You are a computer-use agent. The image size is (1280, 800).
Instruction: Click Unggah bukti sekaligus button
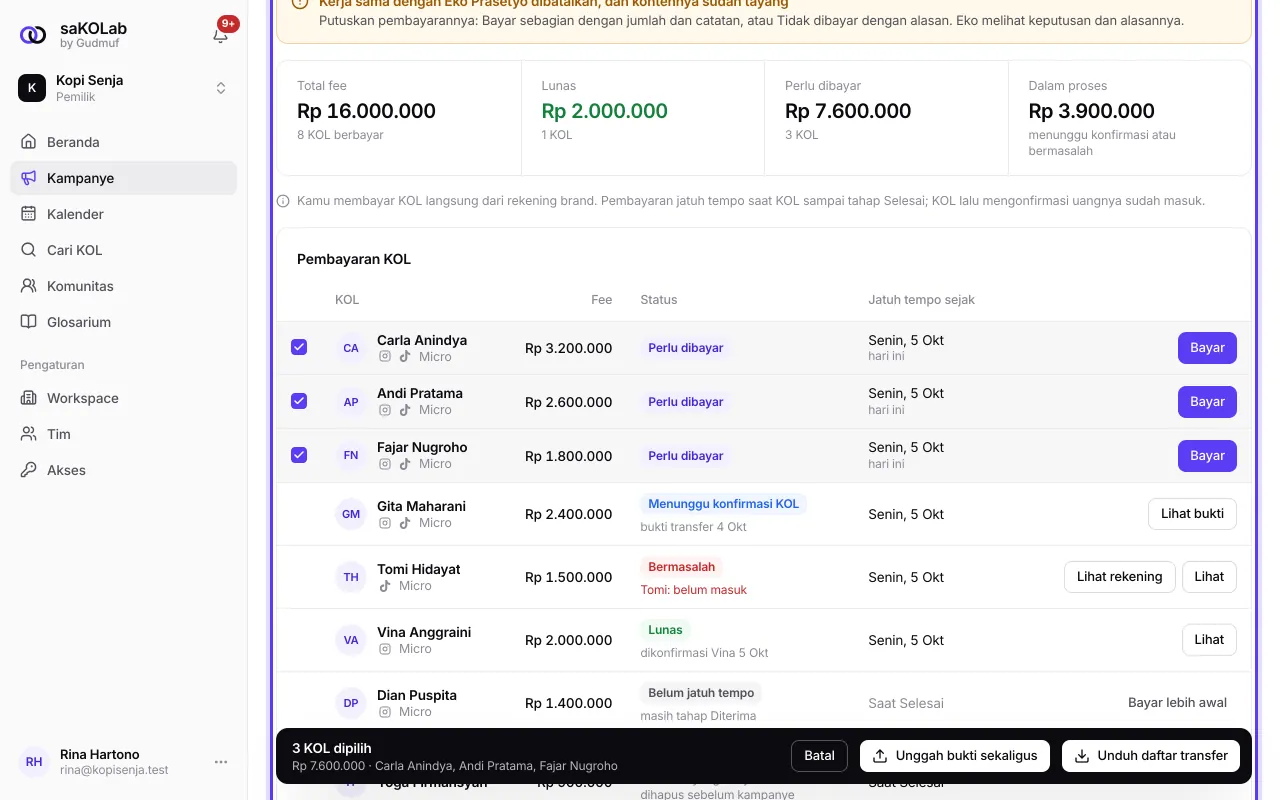pyautogui.click(x=955, y=756)
